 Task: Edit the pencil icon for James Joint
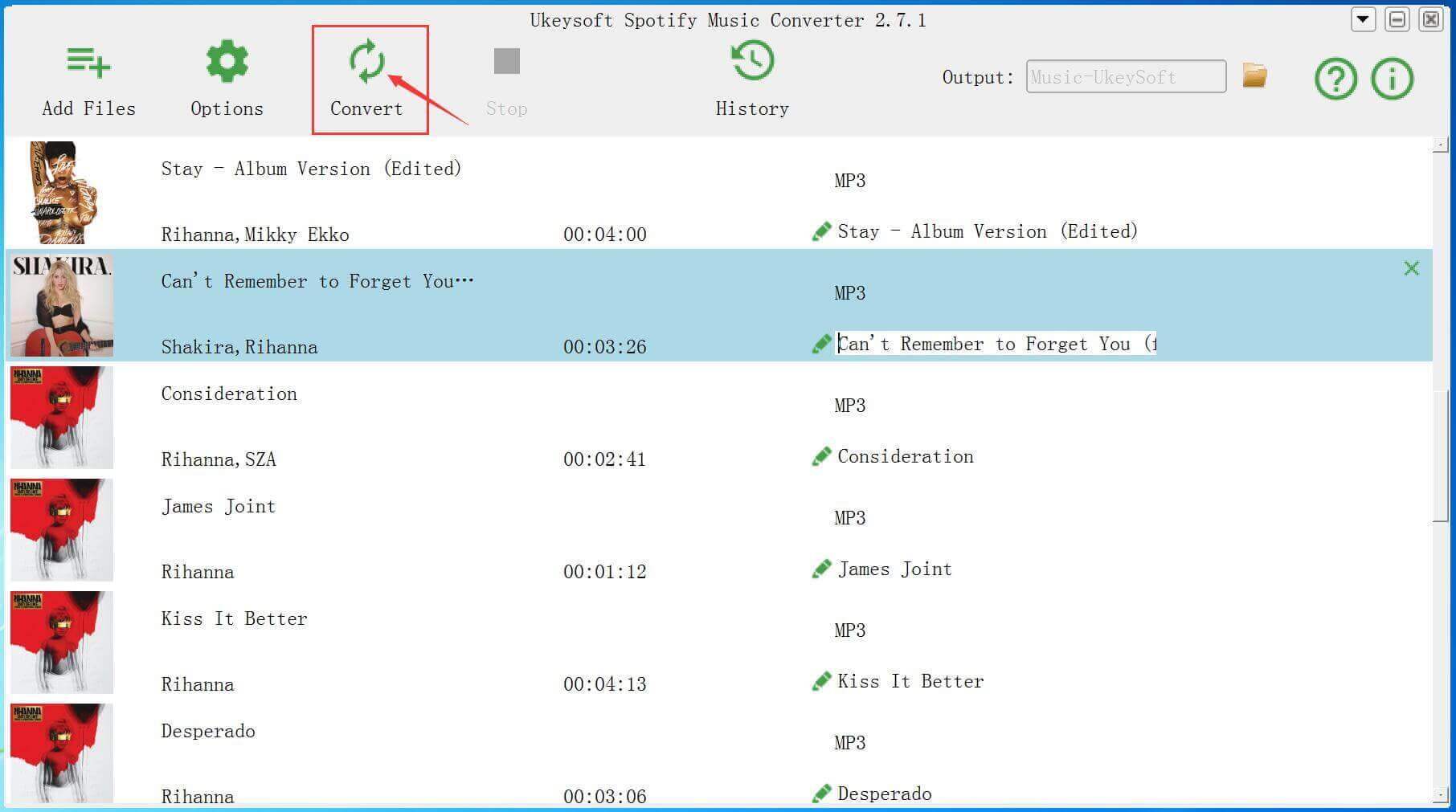click(821, 569)
